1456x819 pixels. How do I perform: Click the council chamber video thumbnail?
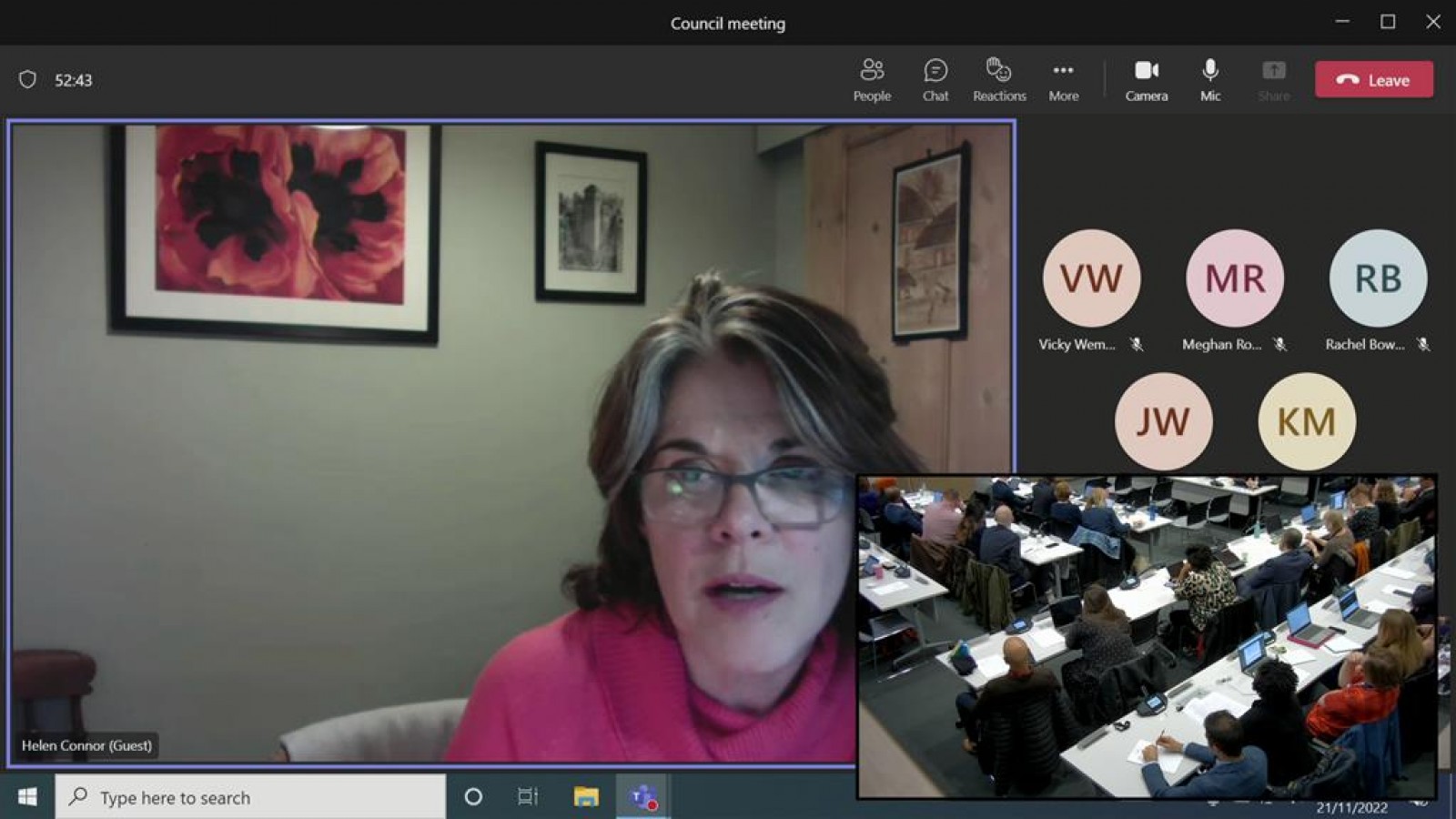pyautogui.click(x=1147, y=637)
